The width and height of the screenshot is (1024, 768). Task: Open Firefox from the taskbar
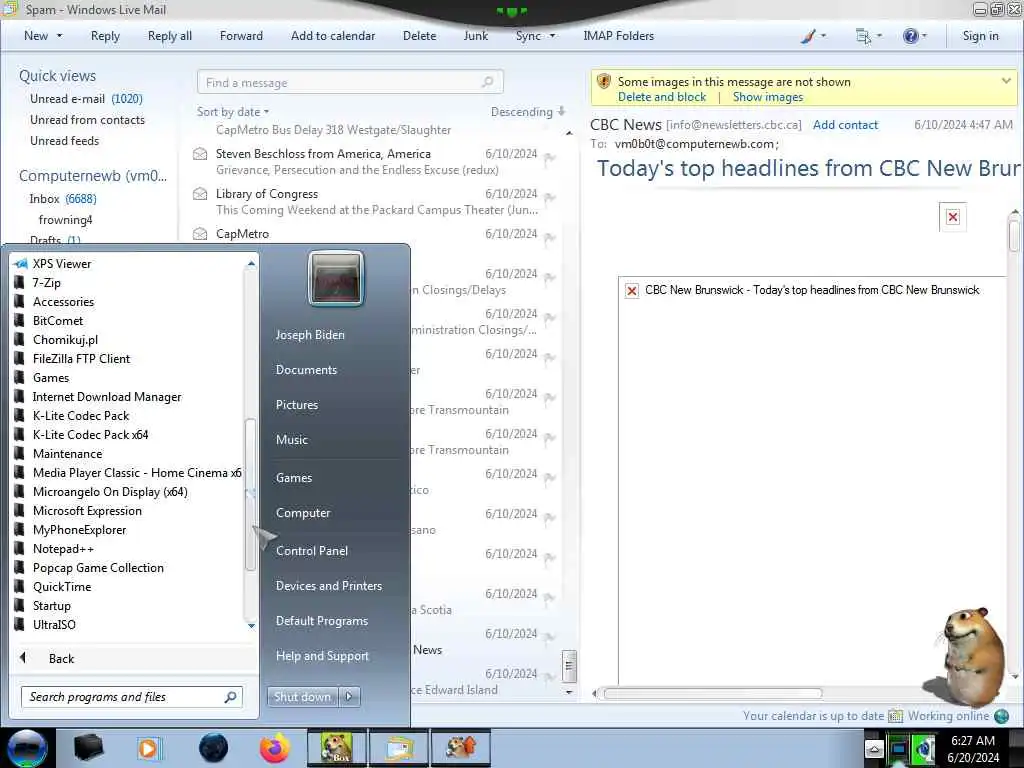274,748
